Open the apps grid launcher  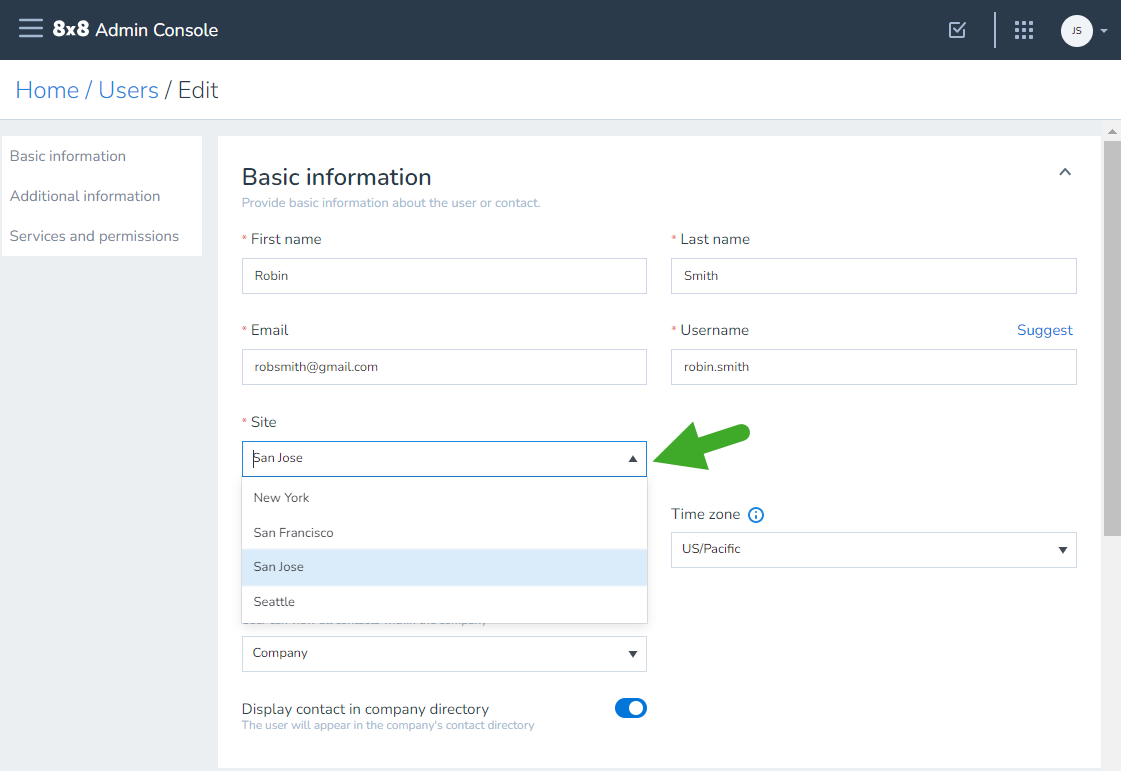(x=1024, y=30)
